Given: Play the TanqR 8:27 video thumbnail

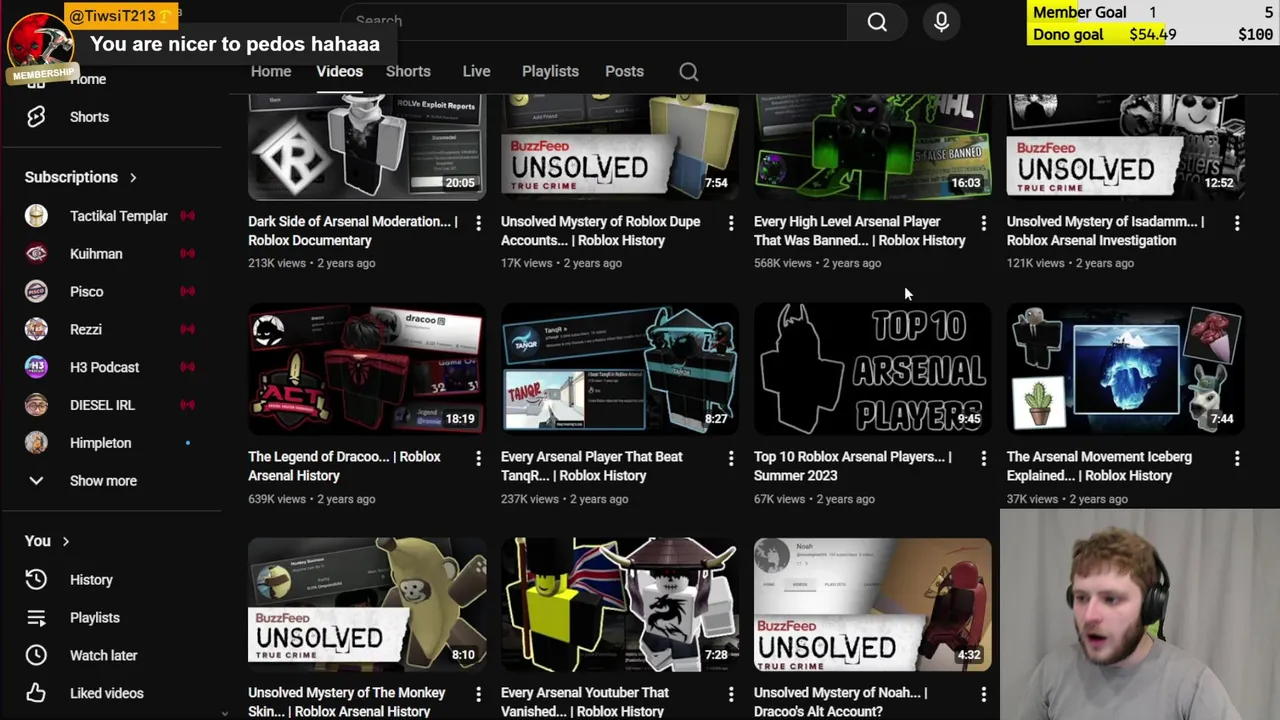Looking at the screenshot, I should 620,368.
